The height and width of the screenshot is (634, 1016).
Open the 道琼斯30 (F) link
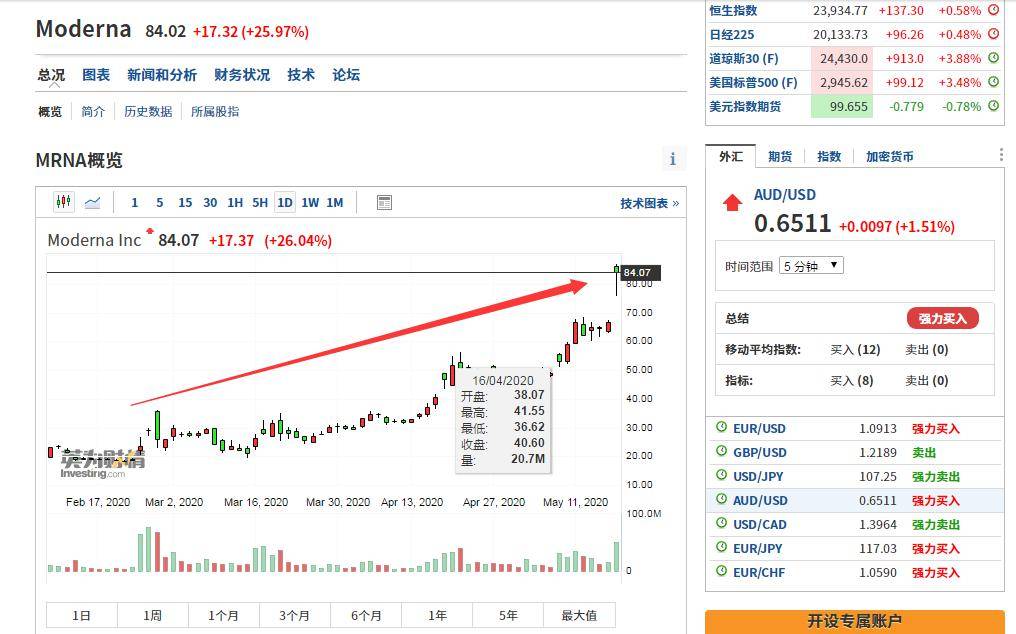(x=744, y=58)
